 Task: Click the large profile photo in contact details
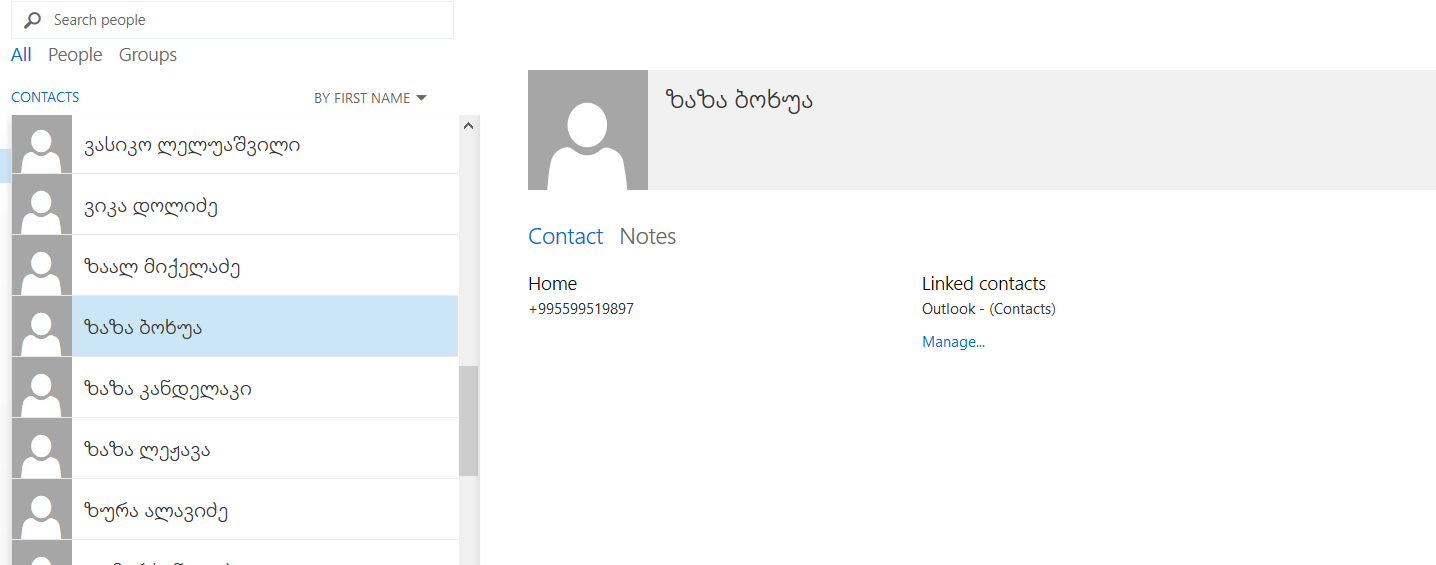click(587, 130)
